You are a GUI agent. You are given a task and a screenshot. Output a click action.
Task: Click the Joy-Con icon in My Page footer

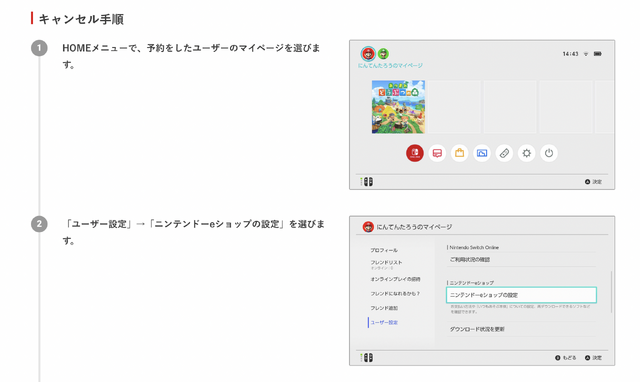coord(367,358)
